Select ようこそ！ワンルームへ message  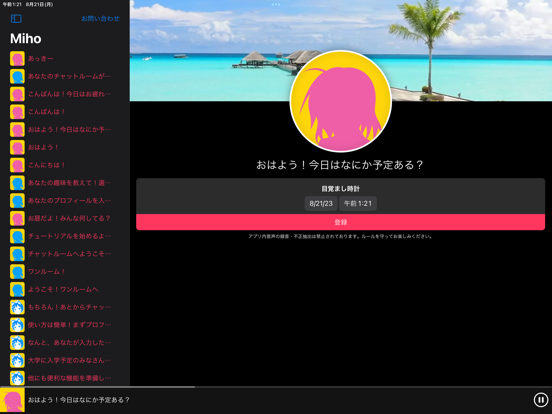65,289
